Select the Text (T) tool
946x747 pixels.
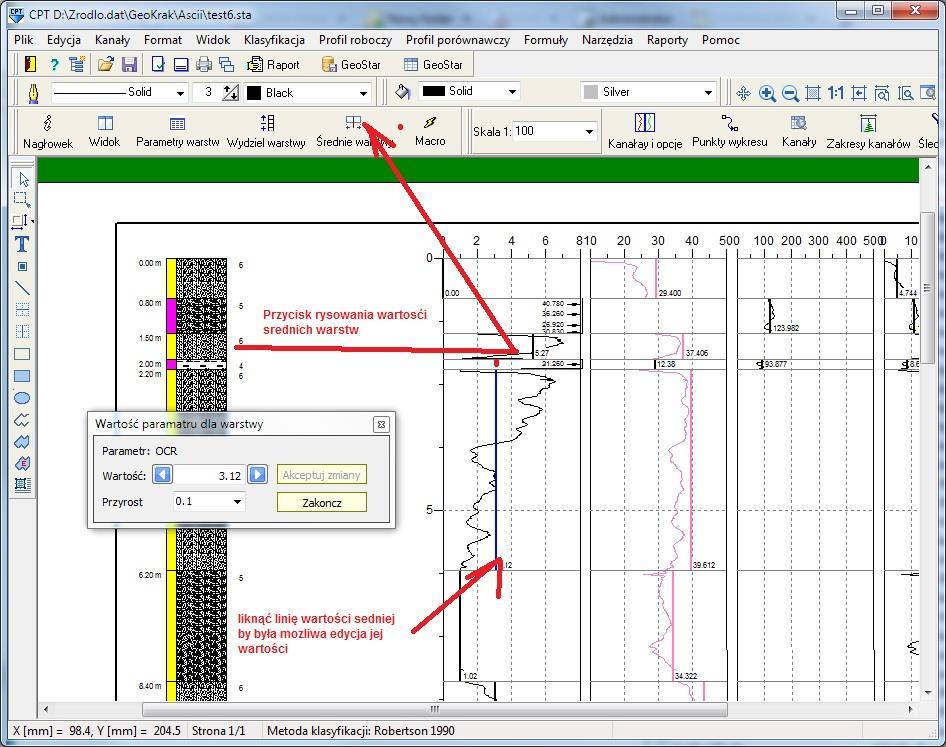point(22,244)
